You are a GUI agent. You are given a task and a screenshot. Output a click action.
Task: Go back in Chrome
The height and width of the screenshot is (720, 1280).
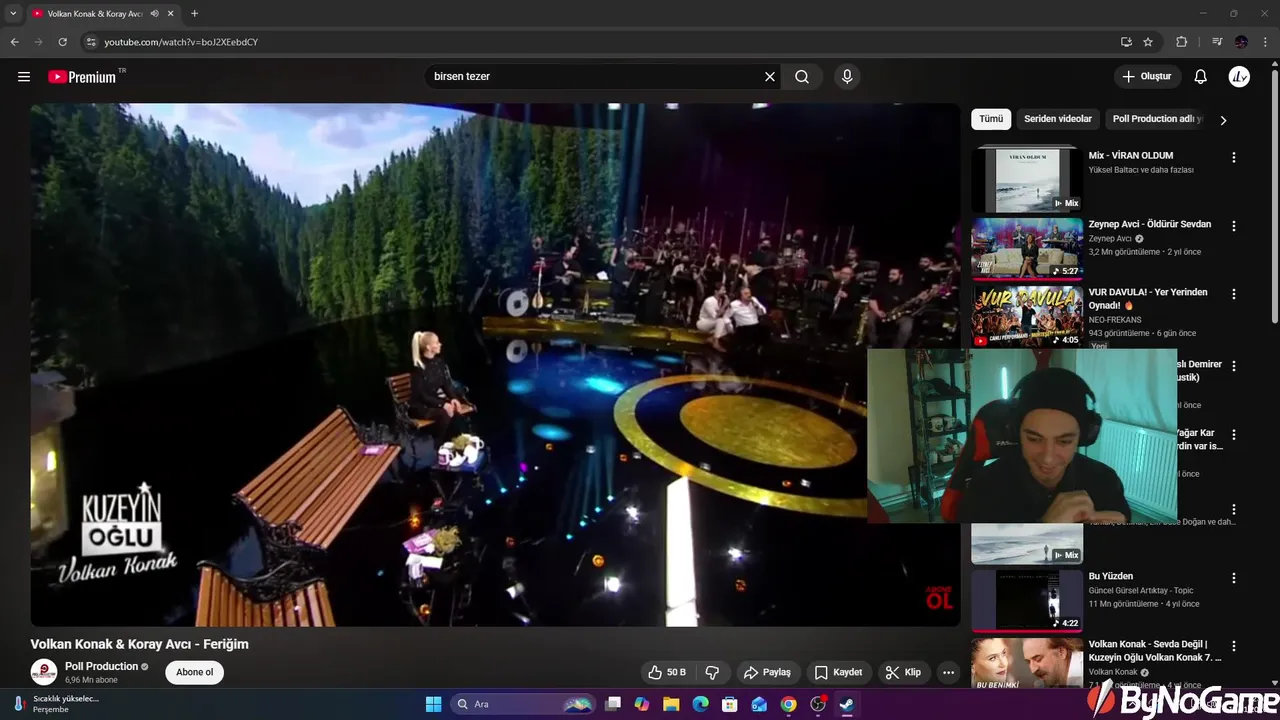pos(14,42)
